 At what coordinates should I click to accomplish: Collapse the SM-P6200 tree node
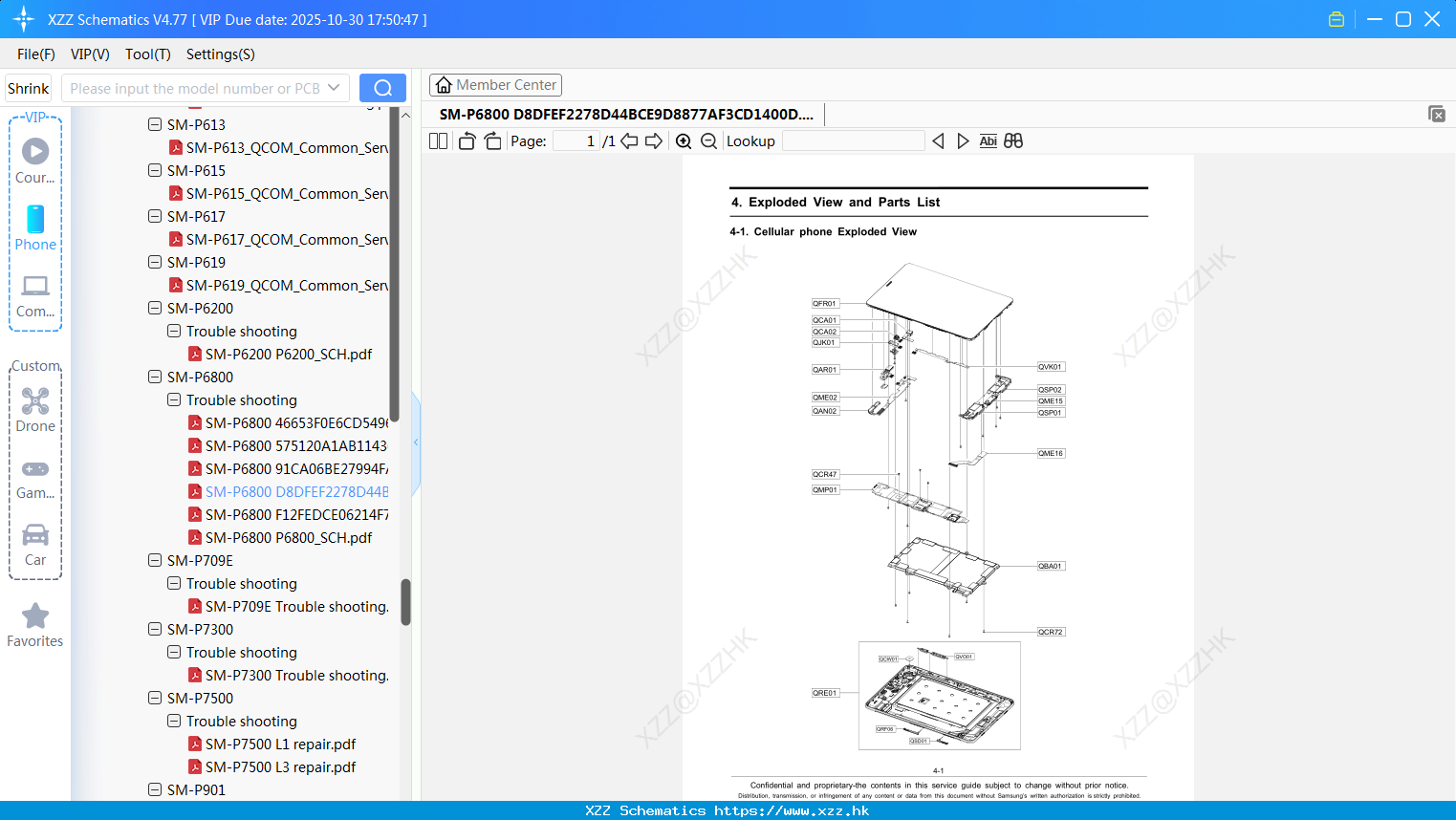pyautogui.click(x=155, y=308)
